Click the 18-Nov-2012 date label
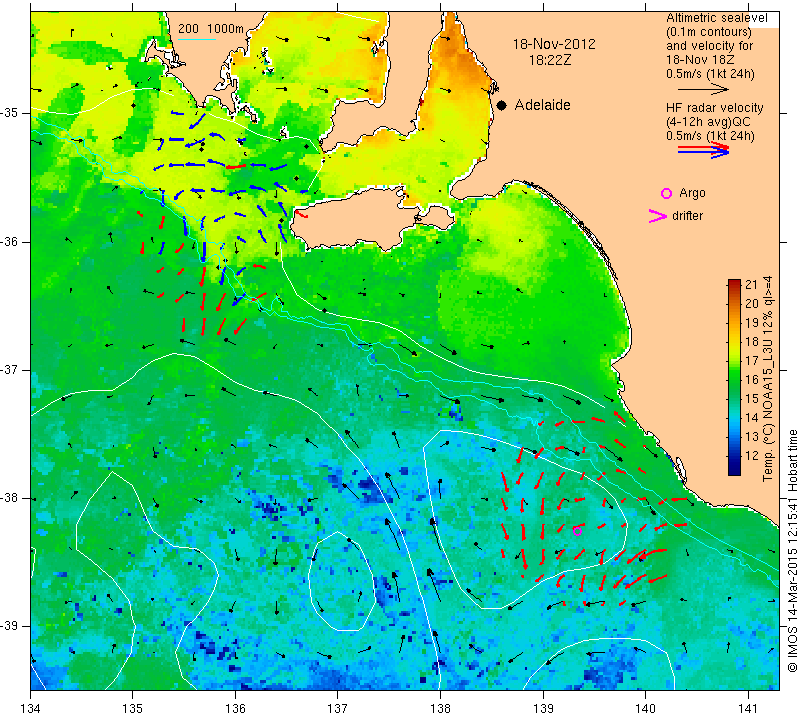The image size is (800, 720). [554, 44]
